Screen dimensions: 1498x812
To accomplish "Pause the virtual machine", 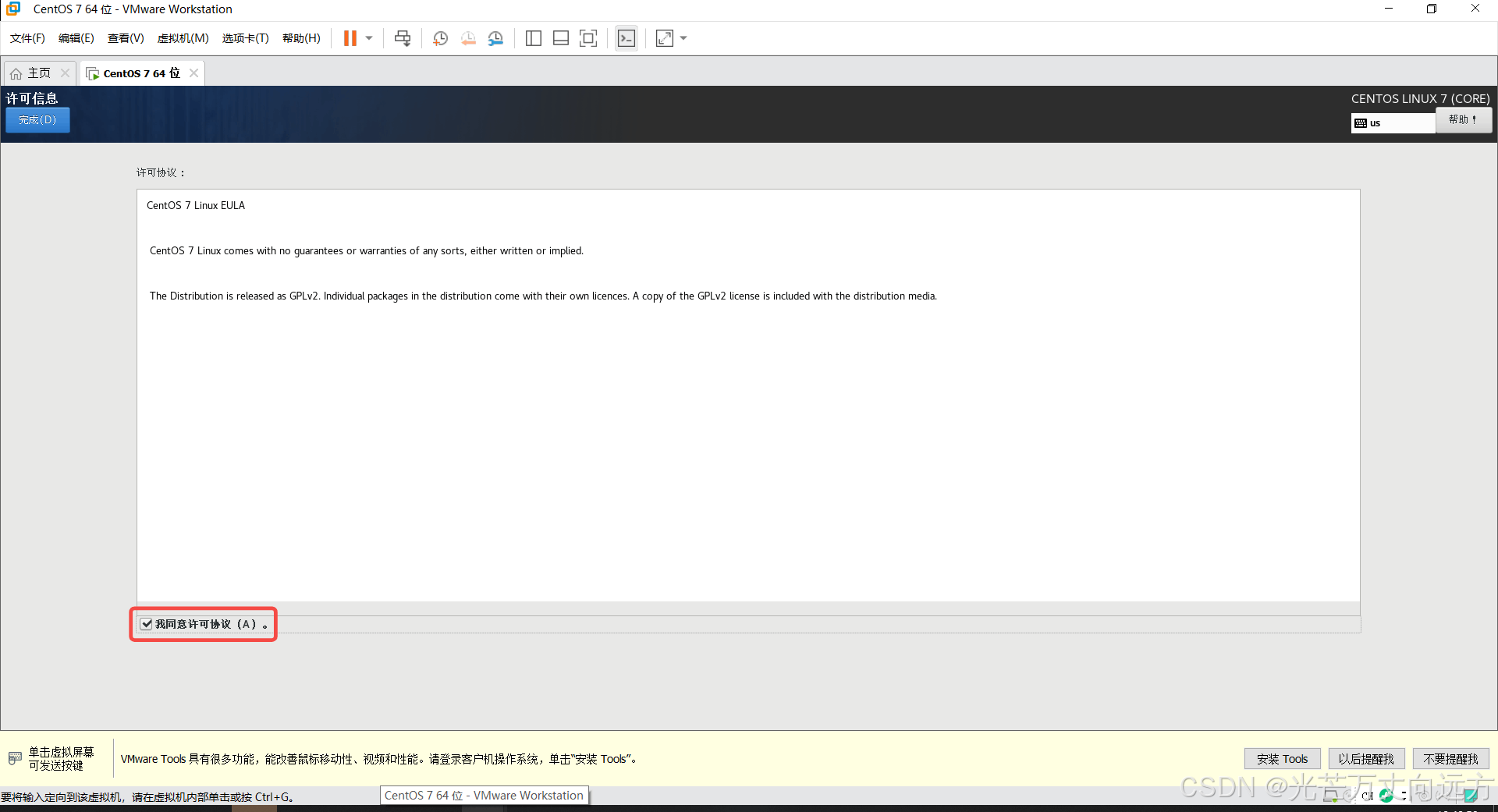I will 350,38.
